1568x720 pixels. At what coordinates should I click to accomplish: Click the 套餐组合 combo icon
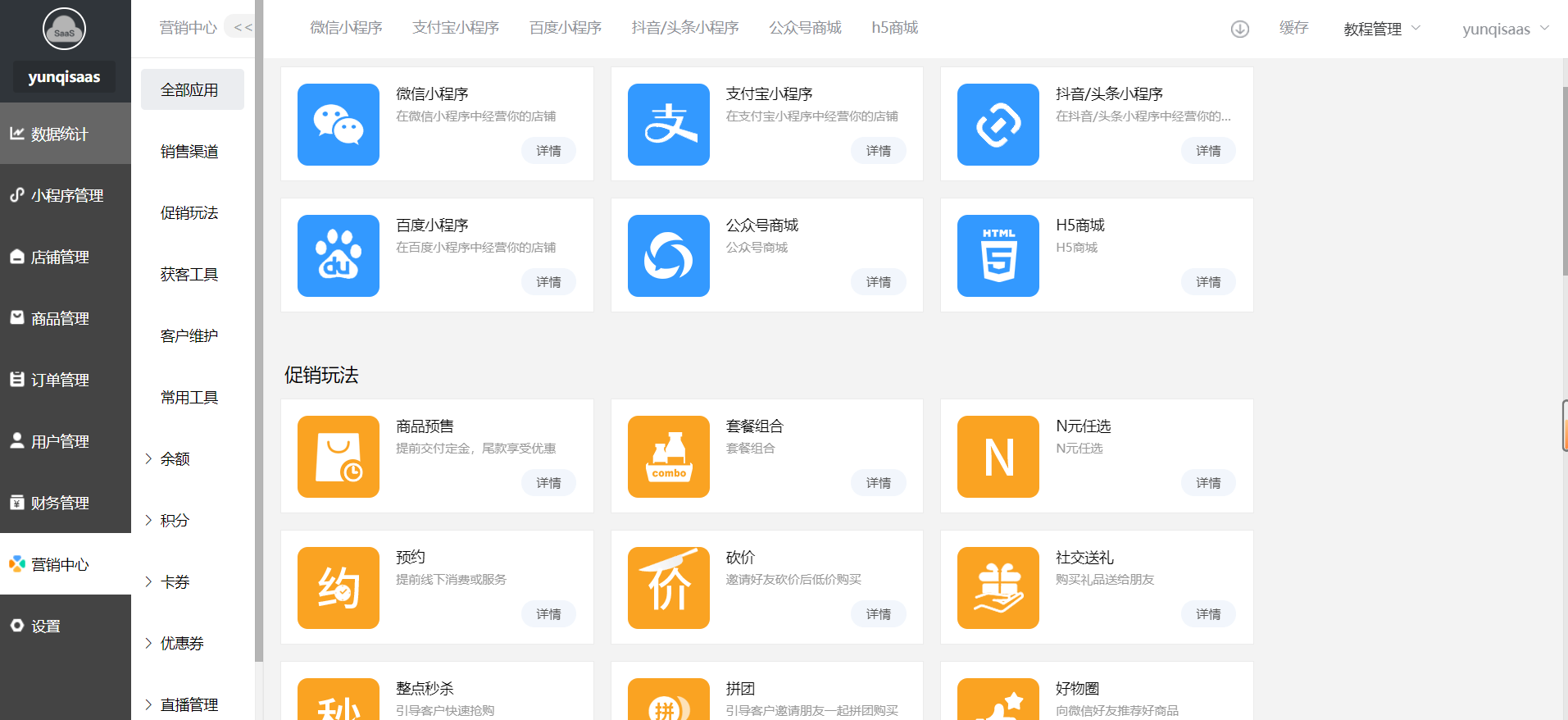coord(669,457)
